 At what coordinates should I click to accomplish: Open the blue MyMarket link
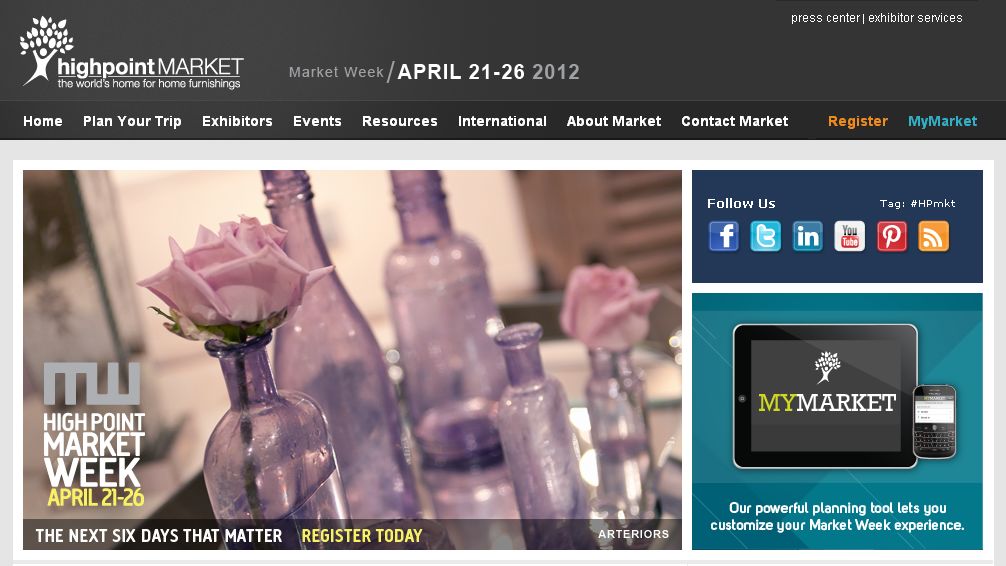(x=942, y=121)
